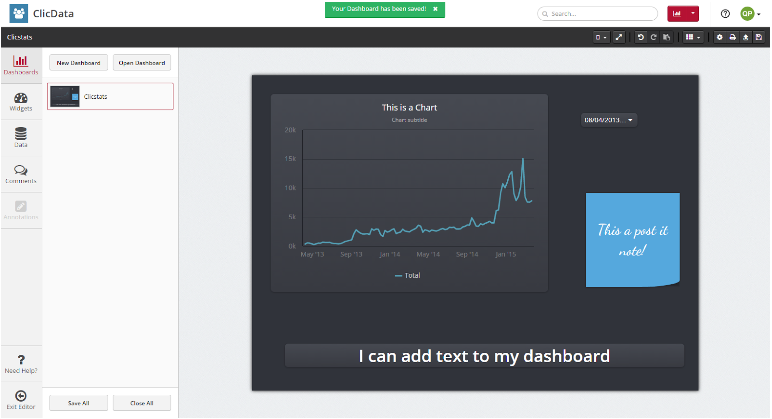Click the publish upload toolbar icon

click(745, 37)
